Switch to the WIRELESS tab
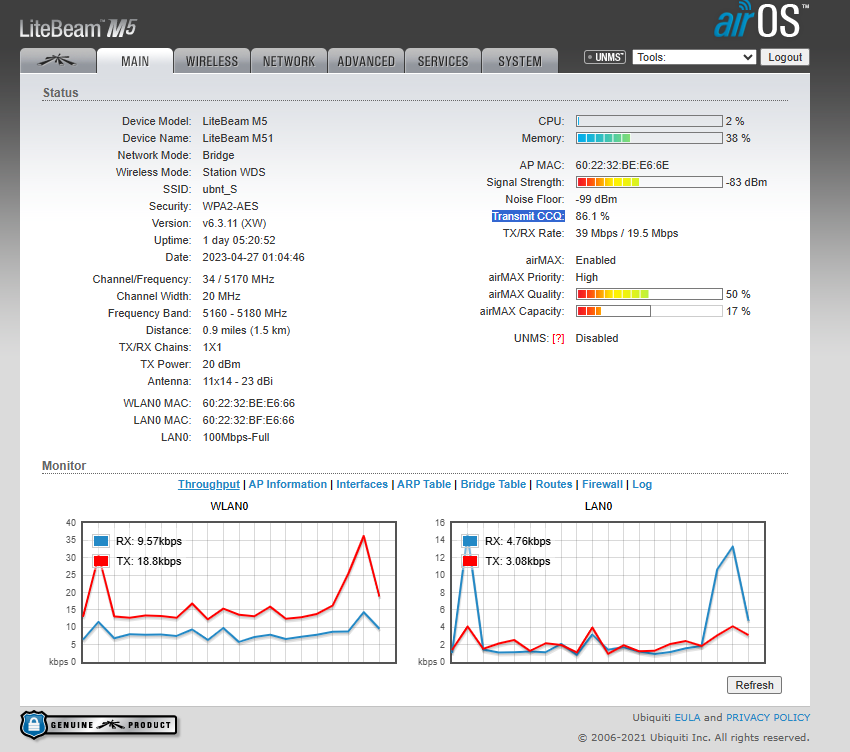 pyautogui.click(x=212, y=61)
